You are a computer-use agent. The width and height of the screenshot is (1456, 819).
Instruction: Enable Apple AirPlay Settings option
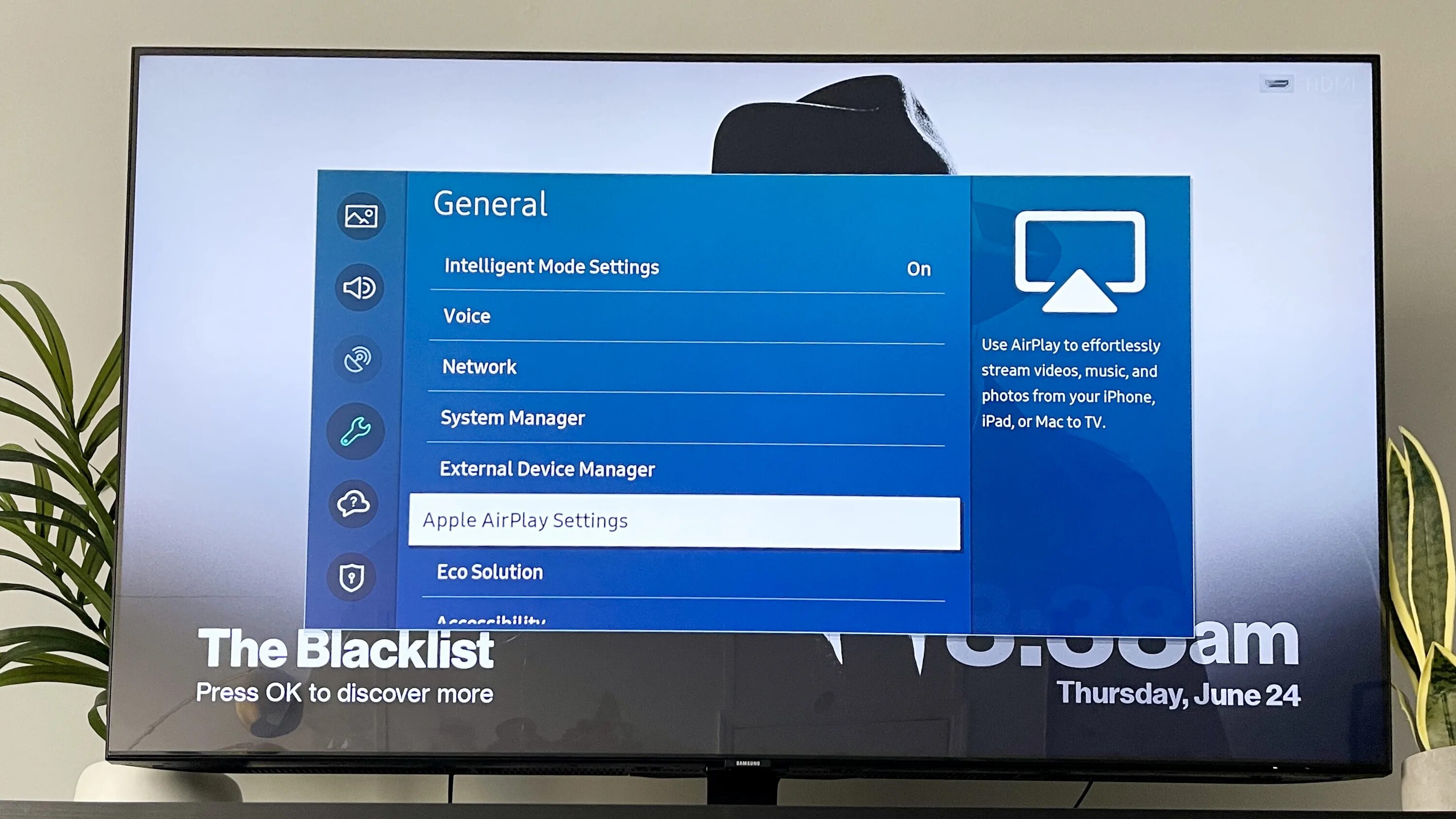click(687, 519)
